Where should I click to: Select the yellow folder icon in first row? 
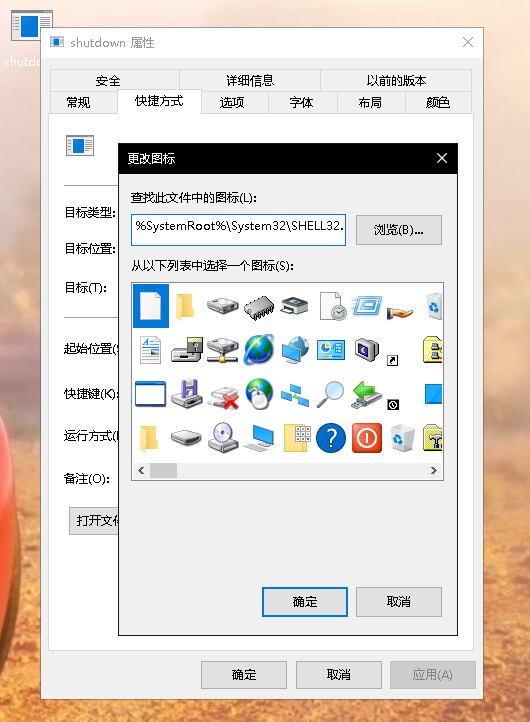click(x=186, y=306)
